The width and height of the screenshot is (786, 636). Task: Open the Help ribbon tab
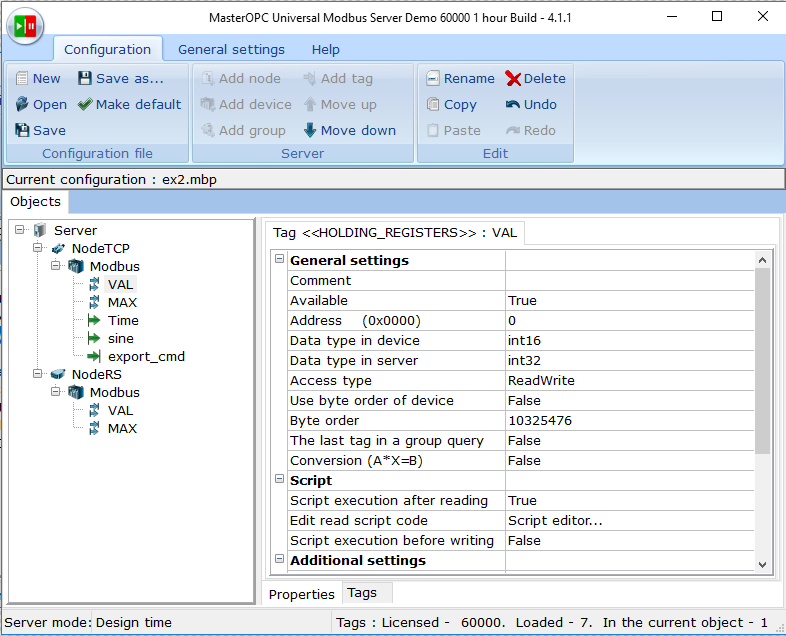(x=325, y=49)
